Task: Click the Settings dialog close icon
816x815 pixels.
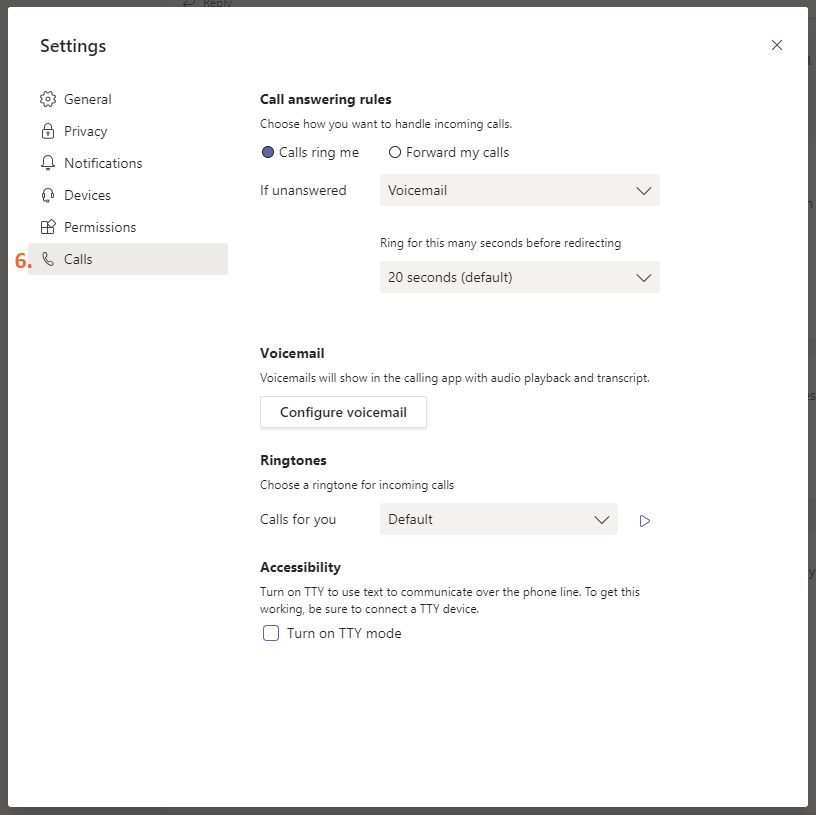Action: click(777, 45)
